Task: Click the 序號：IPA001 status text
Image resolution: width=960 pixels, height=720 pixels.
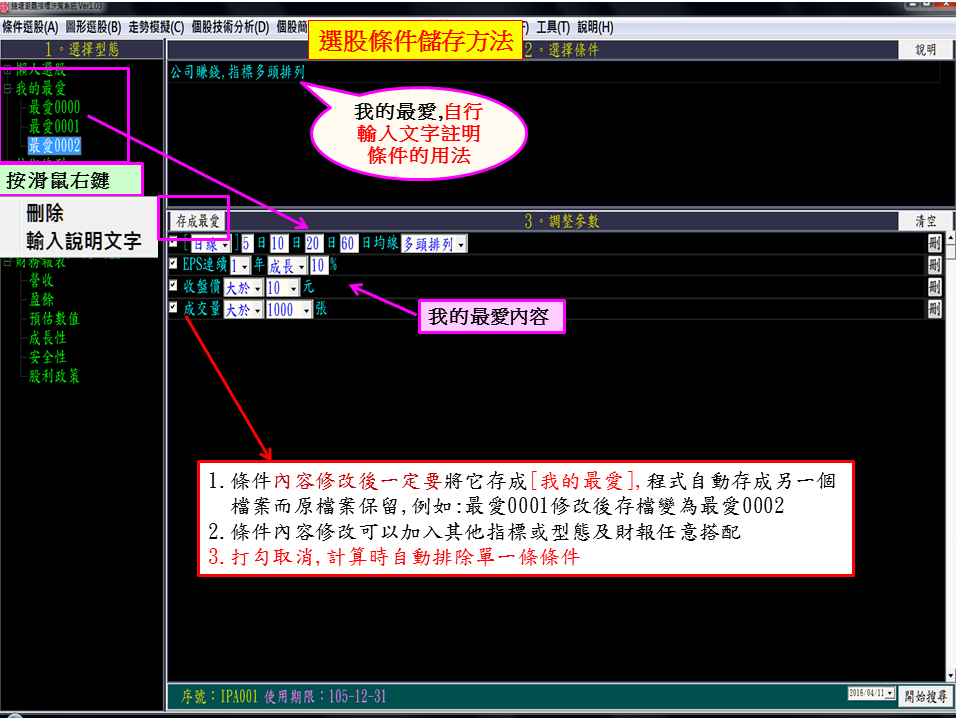Action: click(219, 696)
